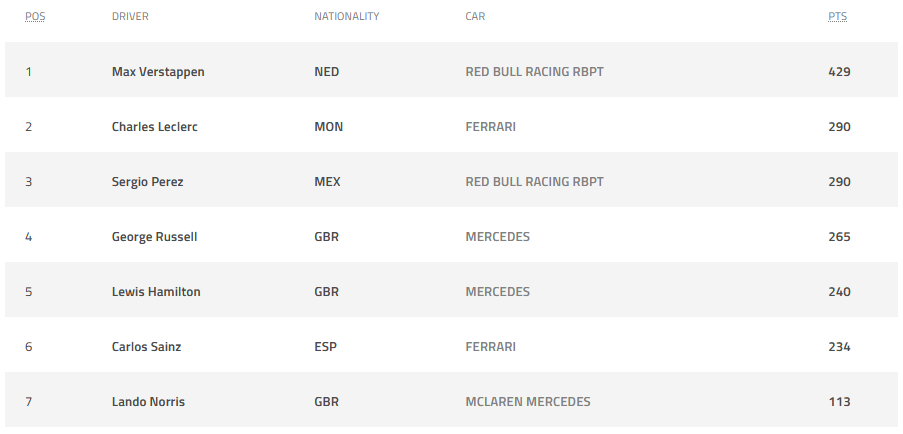Click the POS column header
The image size is (903, 434).
pyautogui.click(x=35, y=17)
